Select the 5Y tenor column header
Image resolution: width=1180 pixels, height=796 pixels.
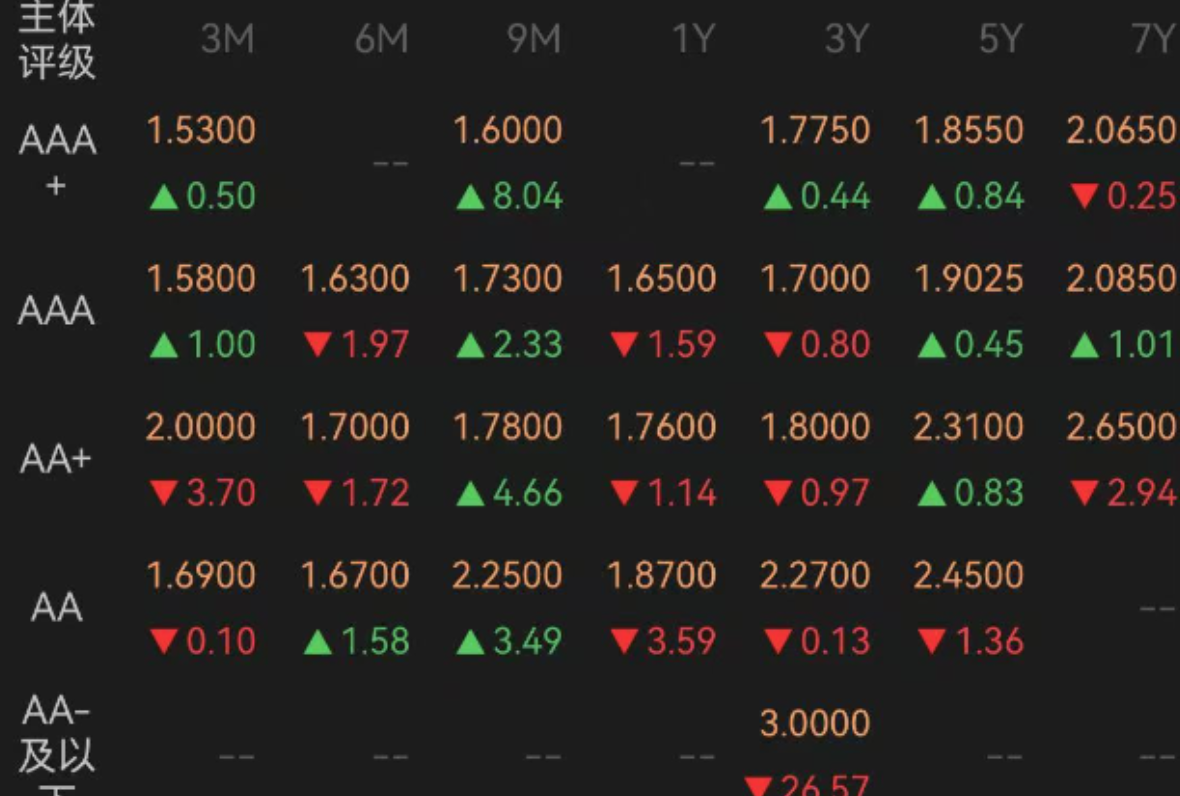pos(1001,38)
